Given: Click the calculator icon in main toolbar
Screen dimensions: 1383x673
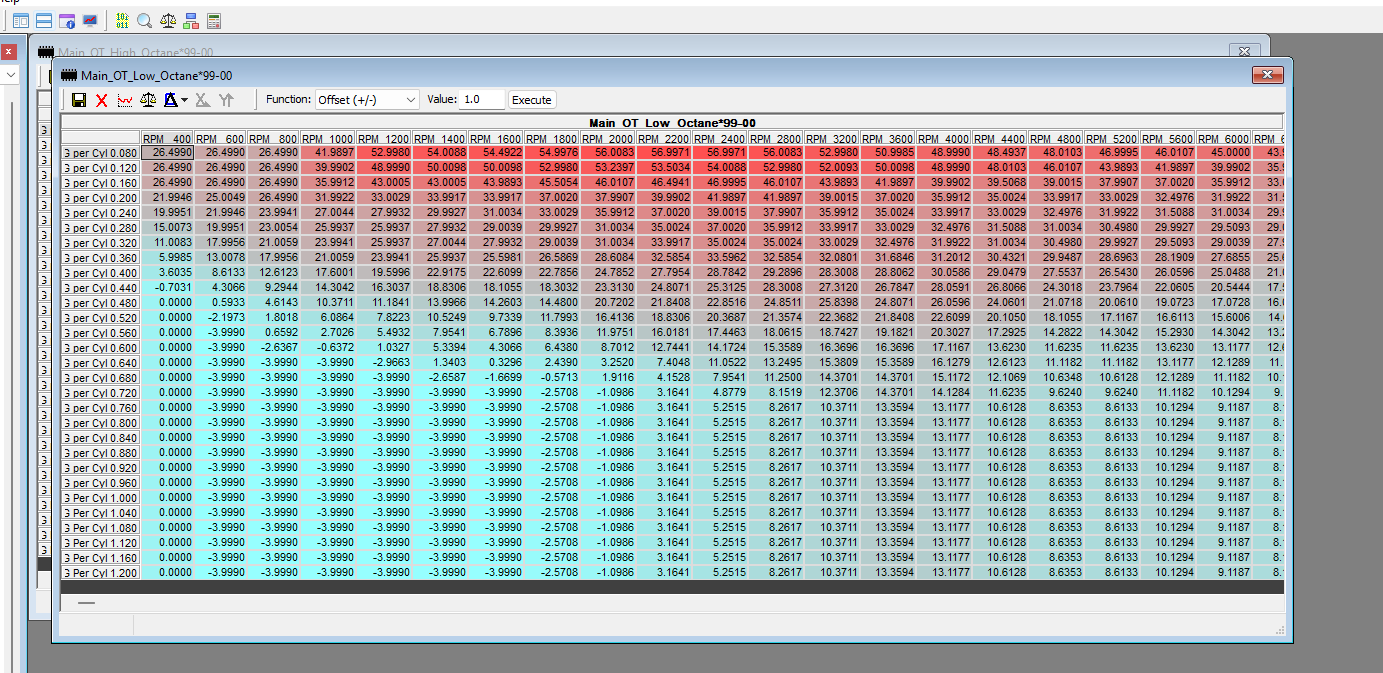Looking at the screenshot, I should coord(214,20).
